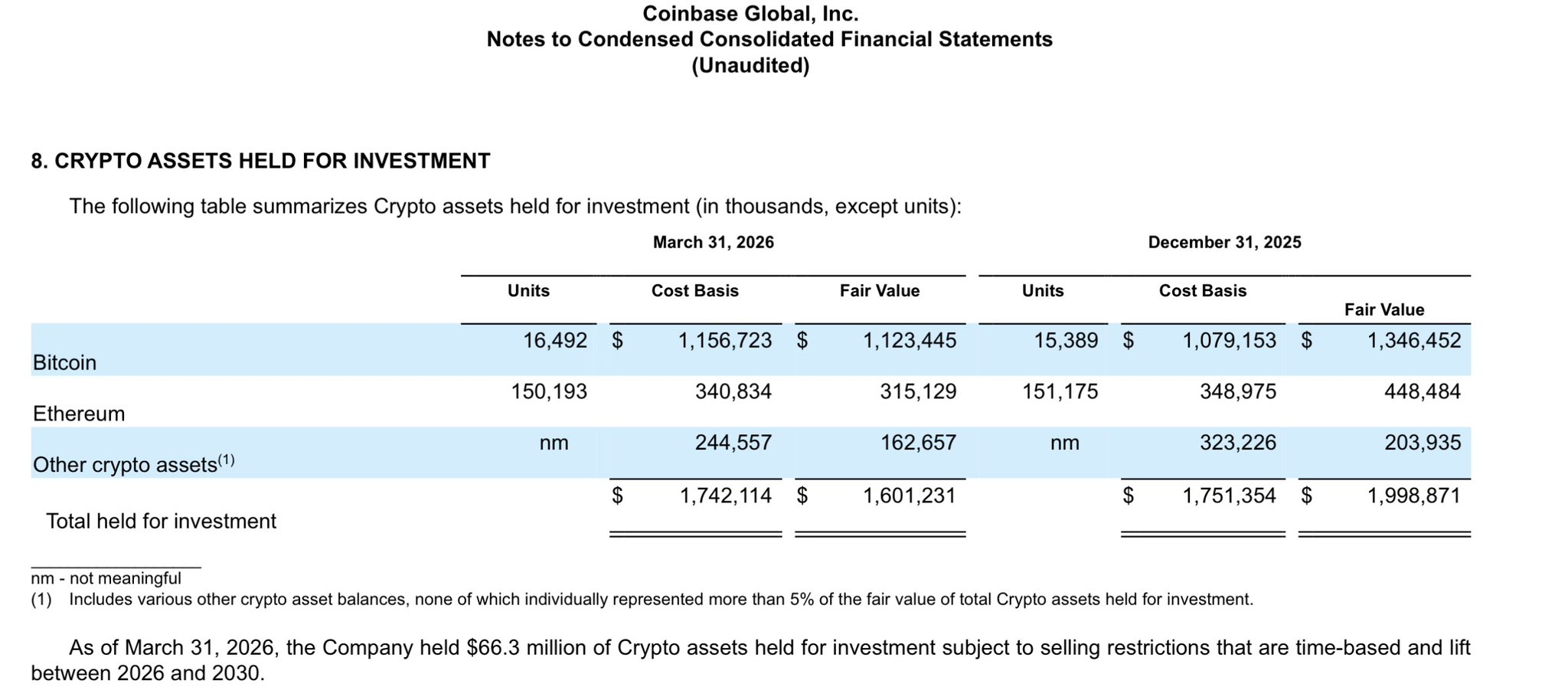1568x700 pixels.
Task: Click total cost basis 1,751,354
Action: click(x=1230, y=496)
